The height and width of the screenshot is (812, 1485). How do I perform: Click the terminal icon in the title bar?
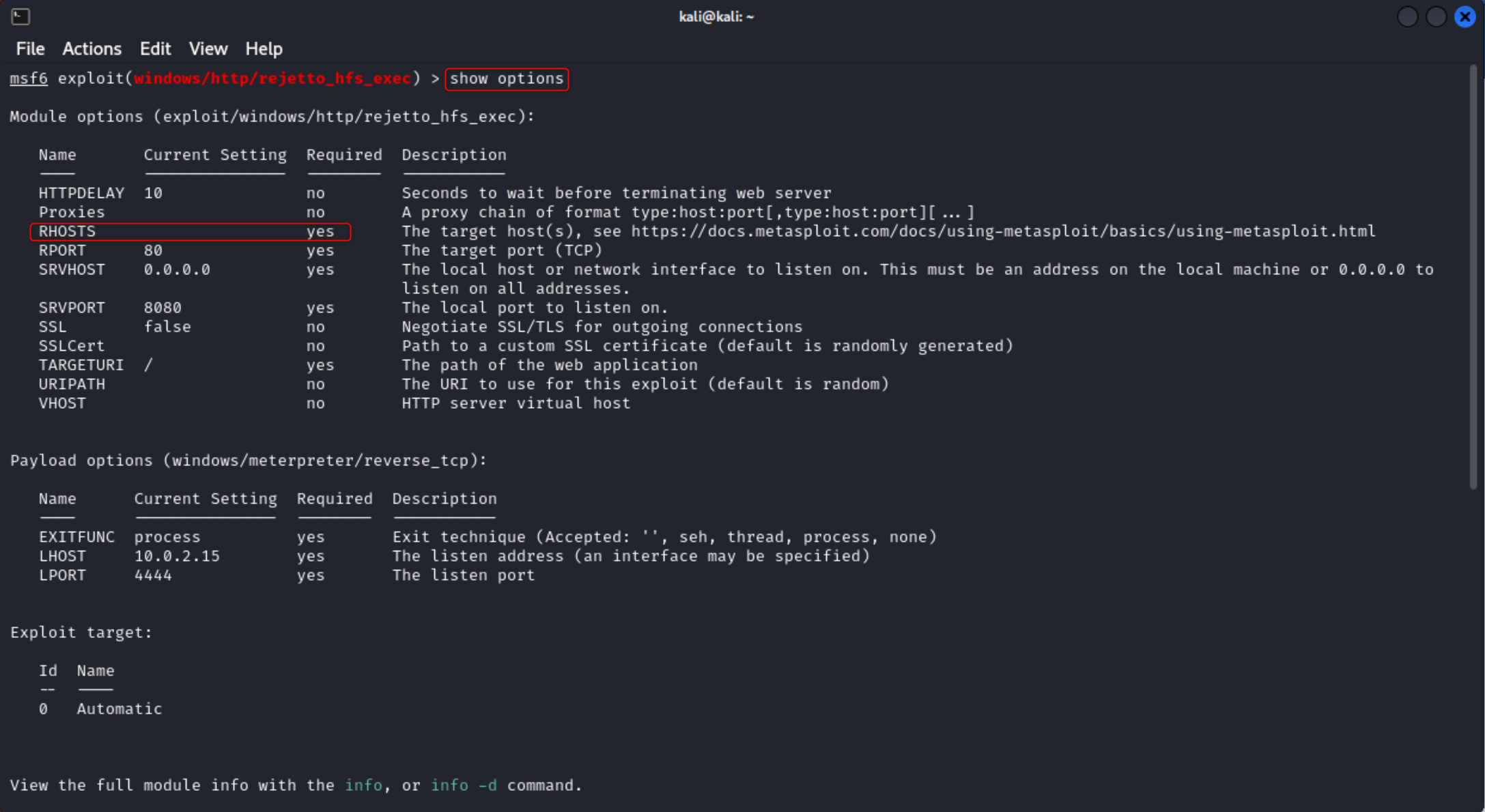click(20, 16)
